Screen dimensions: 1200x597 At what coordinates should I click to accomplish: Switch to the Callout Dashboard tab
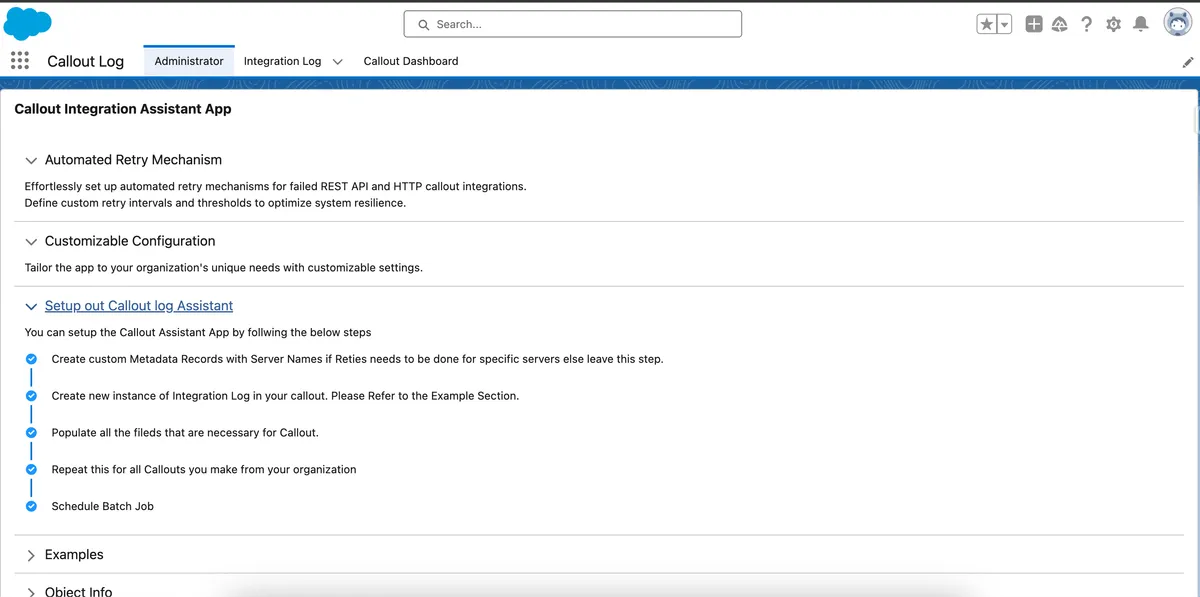(x=411, y=61)
